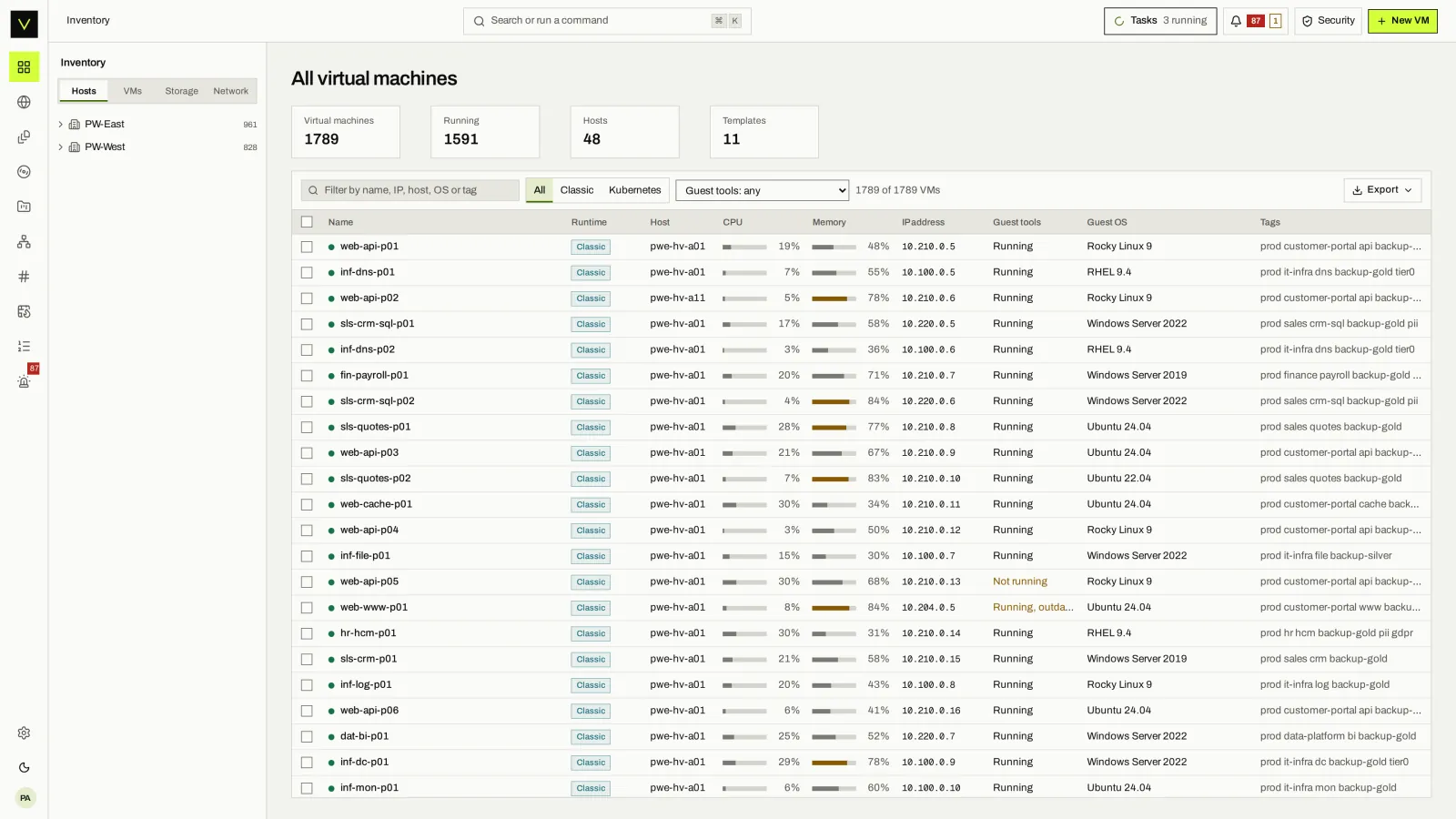Screen dimensions: 1456x819
Task: Sort table by Memory column header
Action: [829, 222]
